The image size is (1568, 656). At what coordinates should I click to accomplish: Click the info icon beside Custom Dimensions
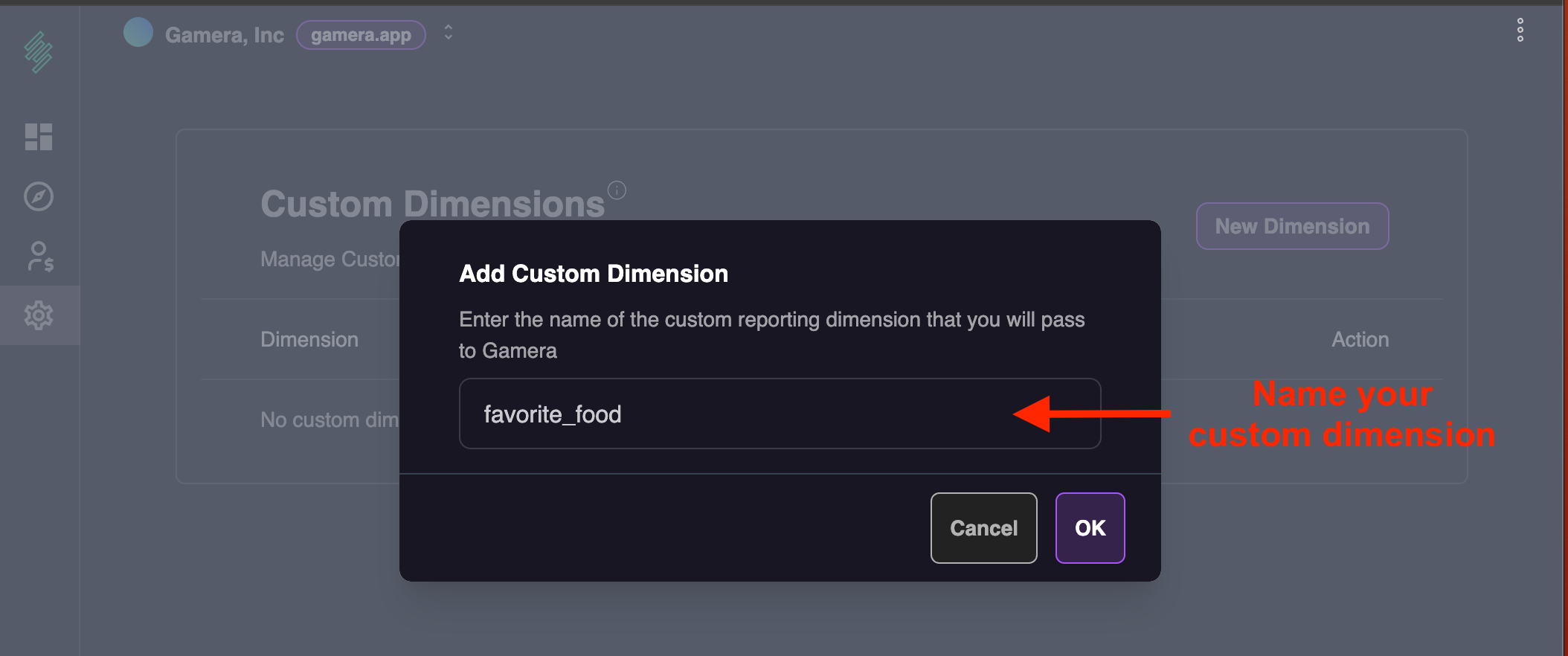pos(617,190)
